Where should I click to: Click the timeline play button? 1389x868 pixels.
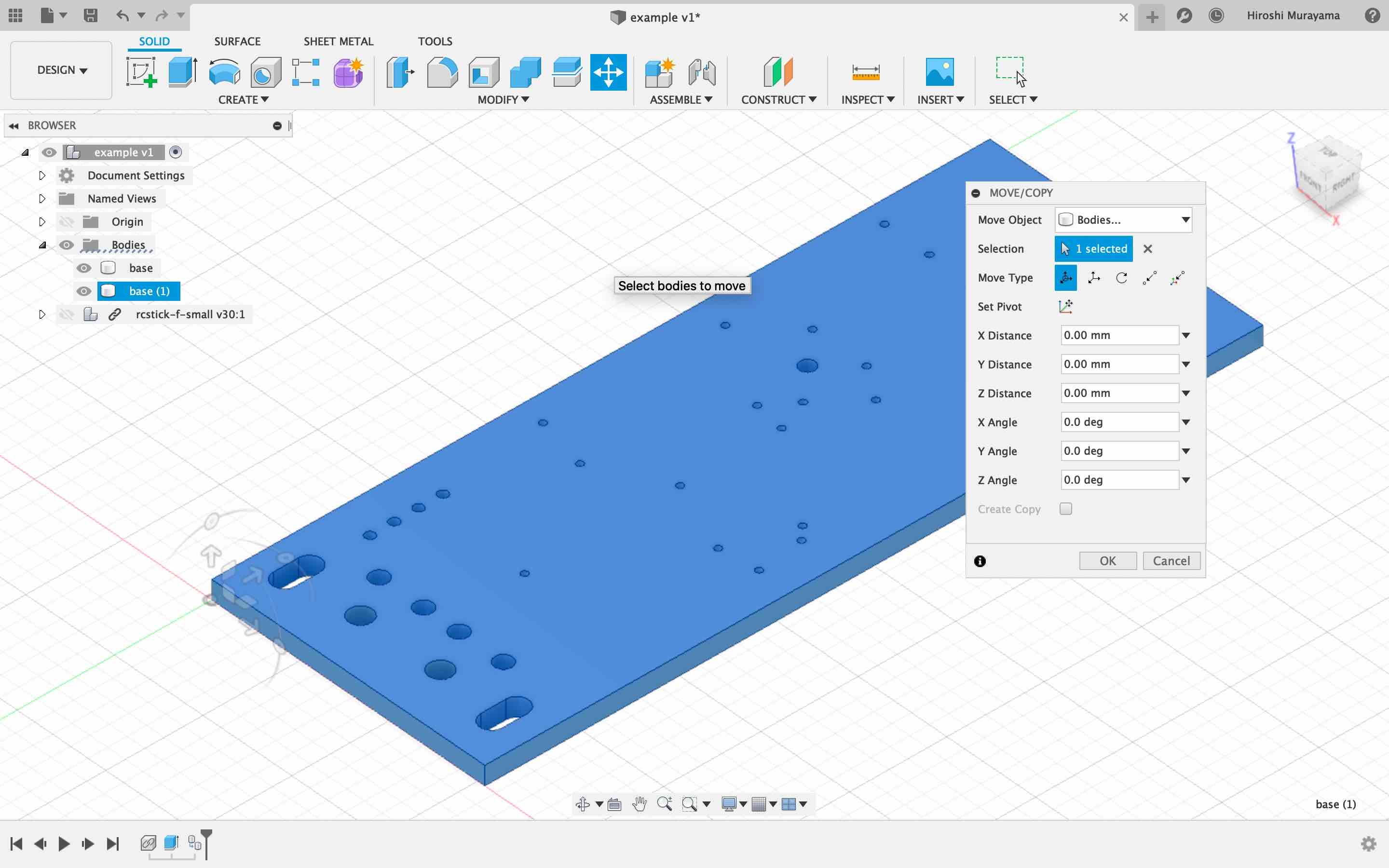[x=64, y=843]
